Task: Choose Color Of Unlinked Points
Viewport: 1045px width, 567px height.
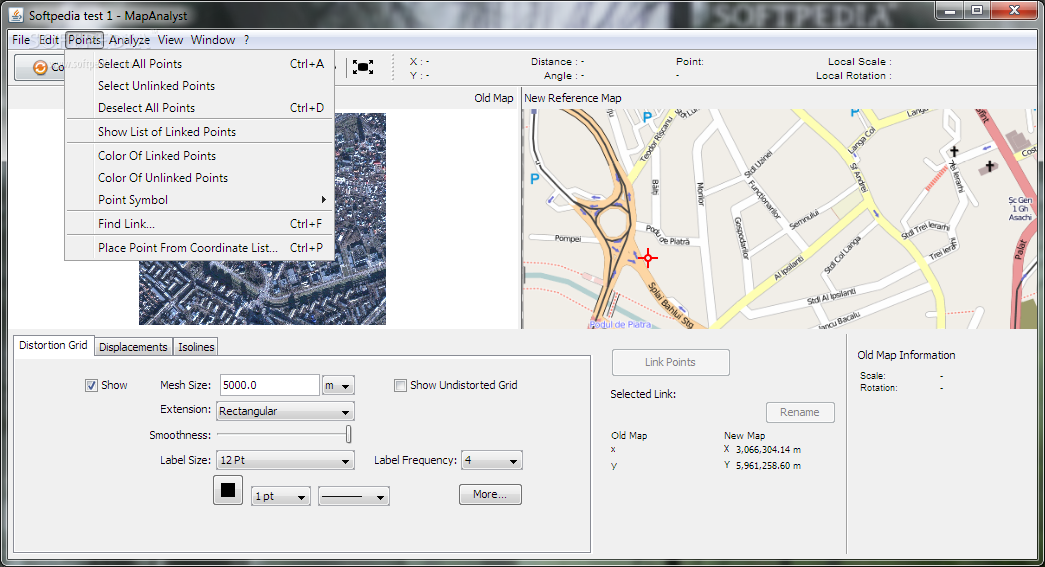Action: click(199, 178)
